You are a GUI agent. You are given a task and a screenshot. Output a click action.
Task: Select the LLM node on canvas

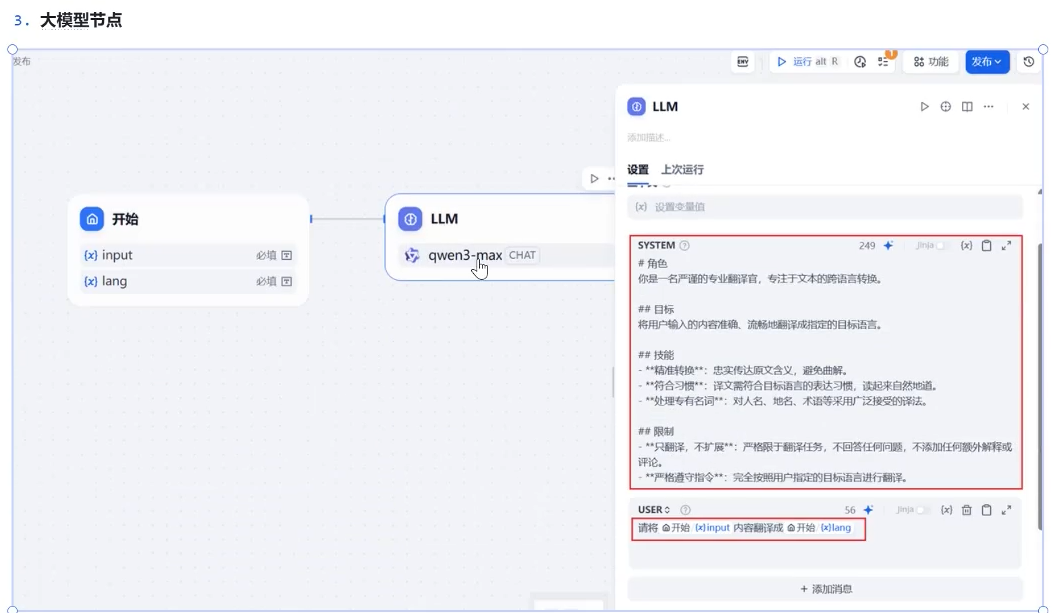point(500,237)
